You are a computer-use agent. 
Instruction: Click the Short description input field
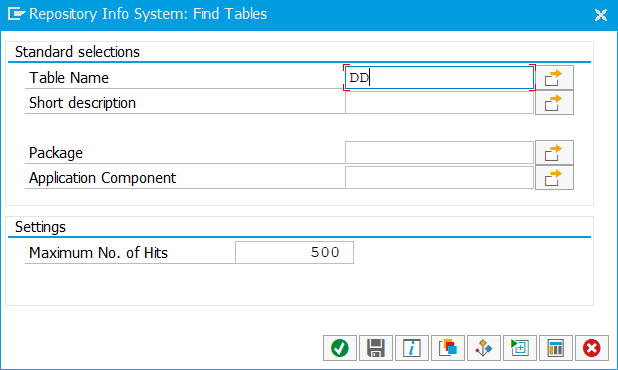coord(439,103)
